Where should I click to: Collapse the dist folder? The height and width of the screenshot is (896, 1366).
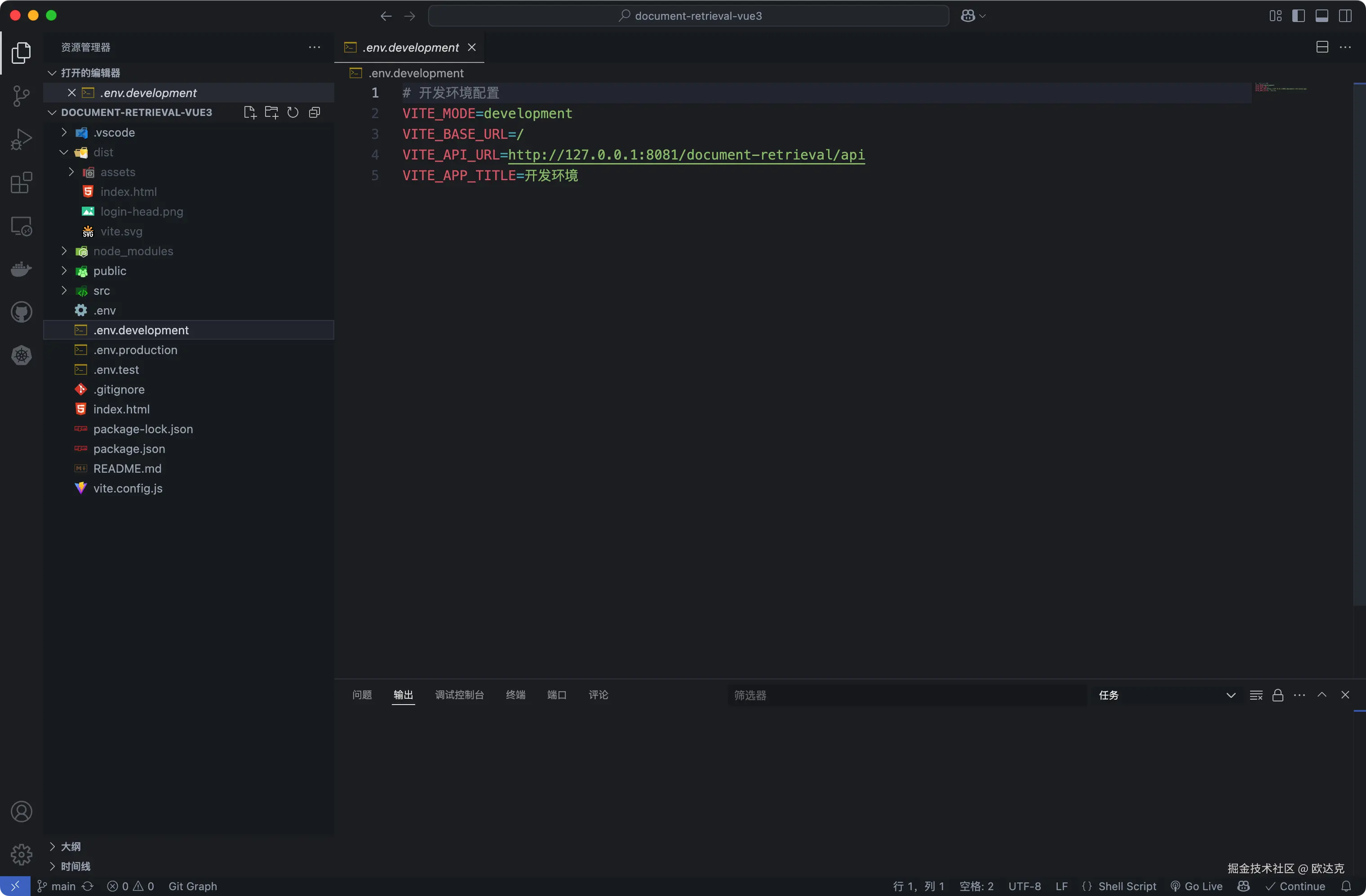coord(103,152)
